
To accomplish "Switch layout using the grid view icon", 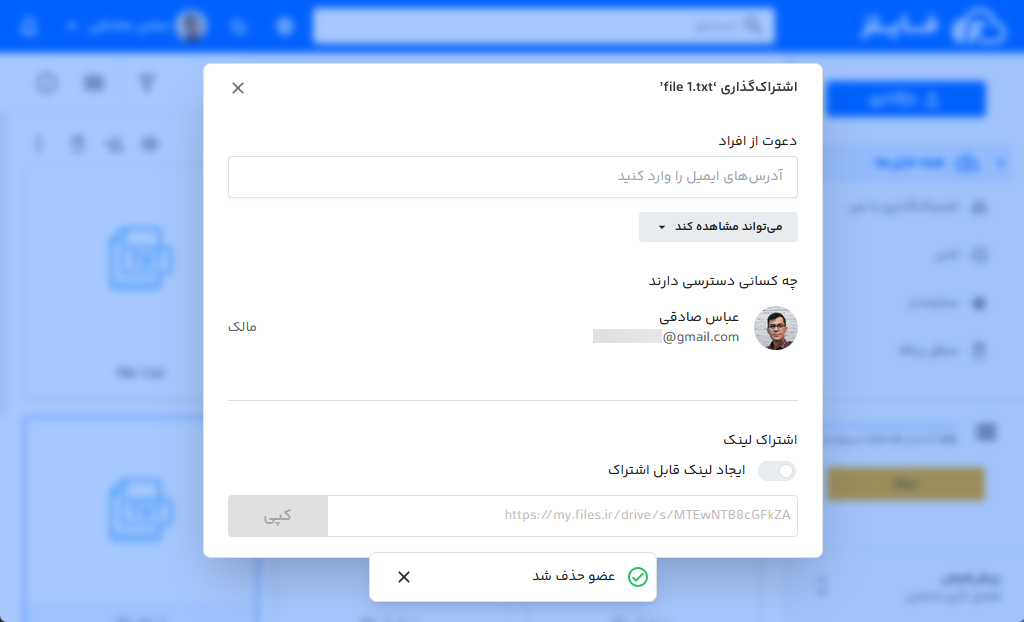I will click(x=93, y=84).
